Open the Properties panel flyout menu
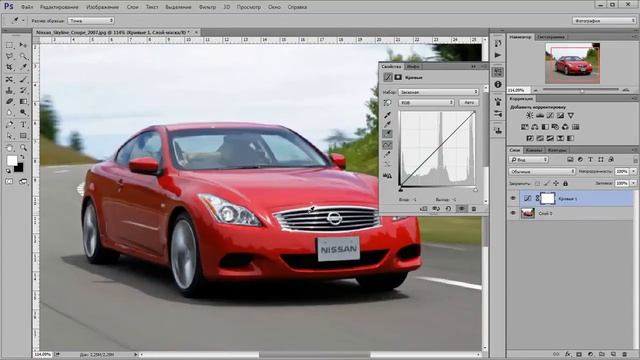The image size is (640, 360). click(x=484, y=66)
